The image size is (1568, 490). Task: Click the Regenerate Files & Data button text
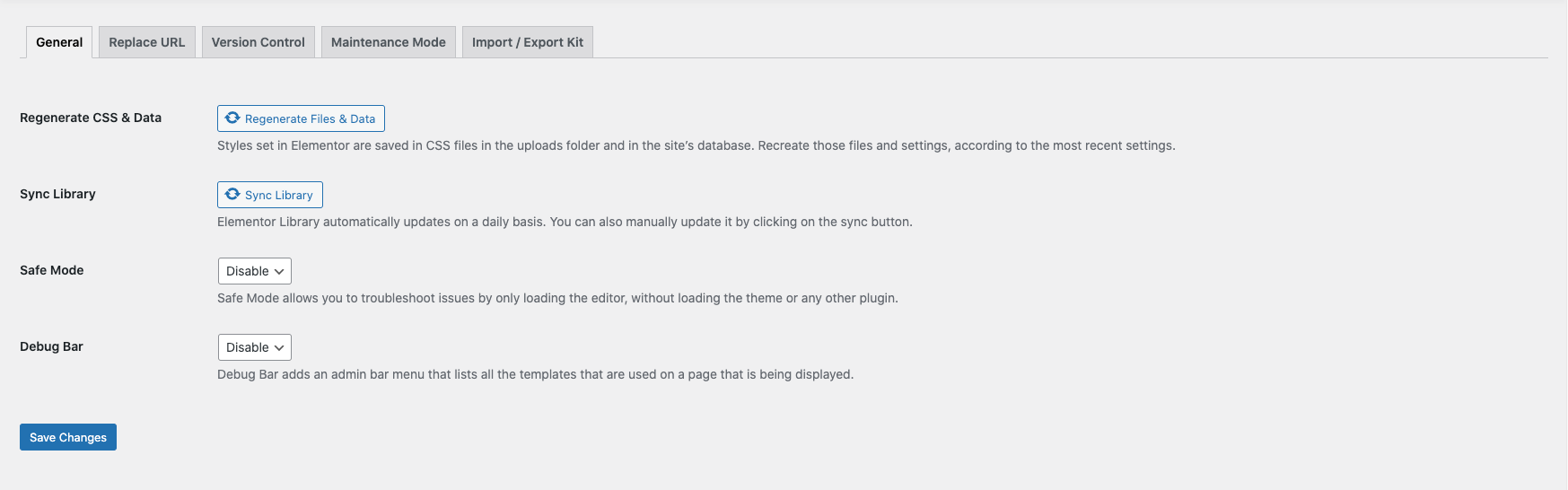click(310, 118)
